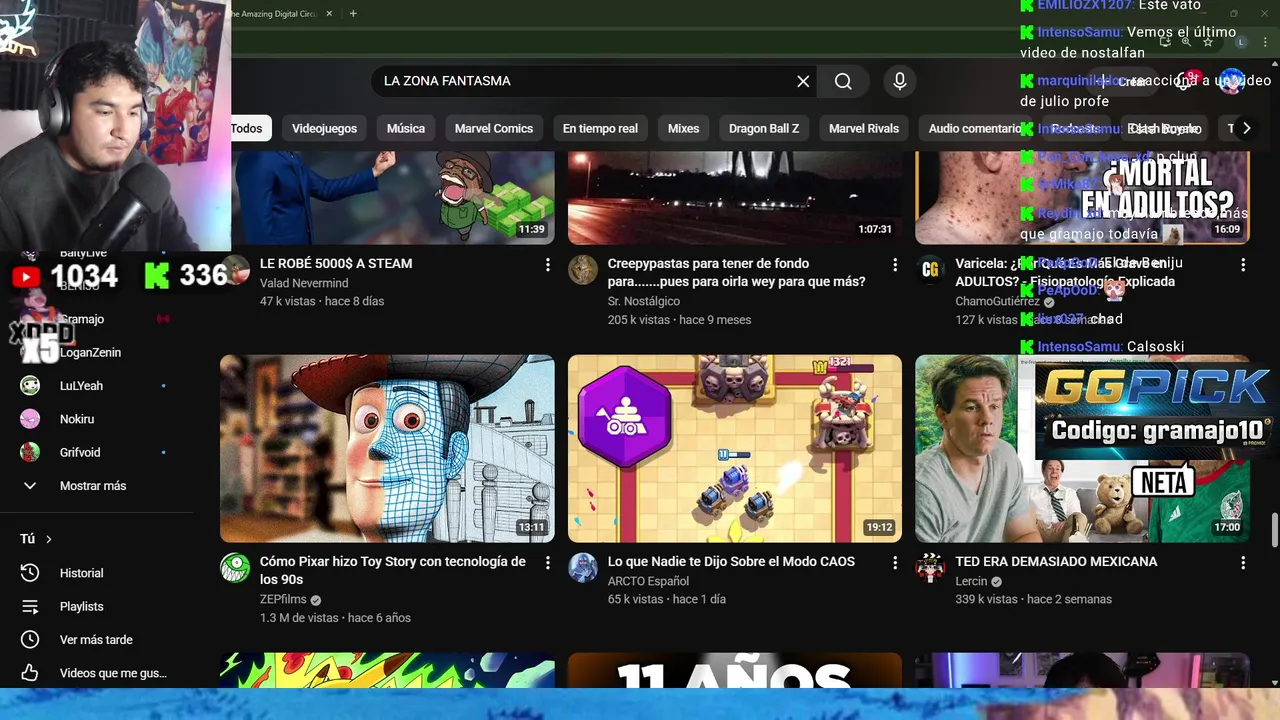The height and width of the screenshot is (720, 1280).
Task: Click the thumbs-up Videos que me gustan icon
Action: 30,673
